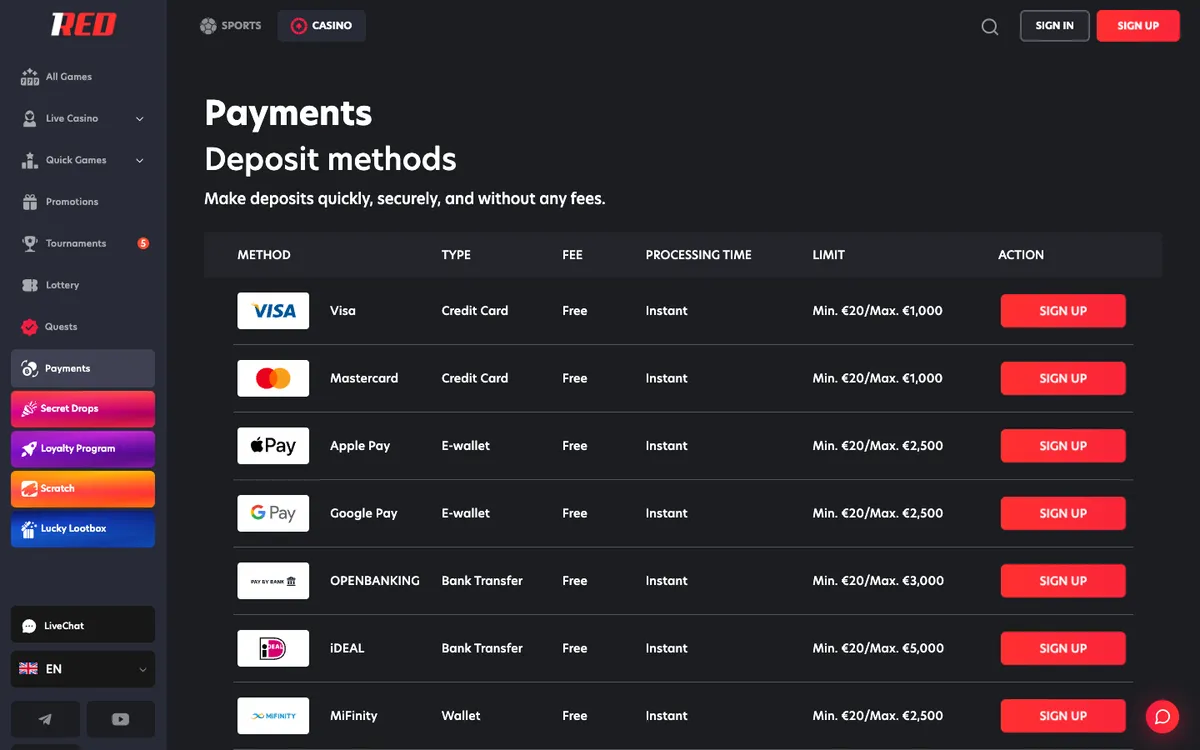
Task: Click the iDEAL limit Max. €5,000 text
Action: coord(908,648)
